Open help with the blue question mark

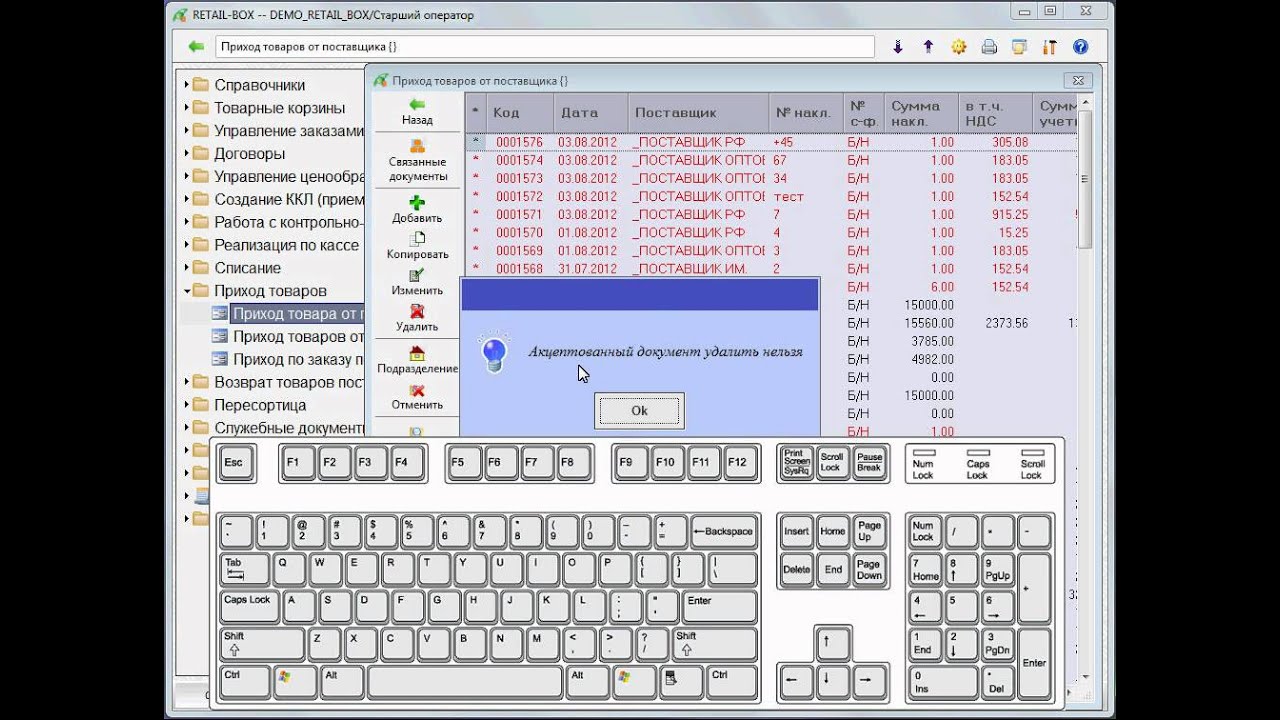pyautogui.click(x=1080, y=47)
